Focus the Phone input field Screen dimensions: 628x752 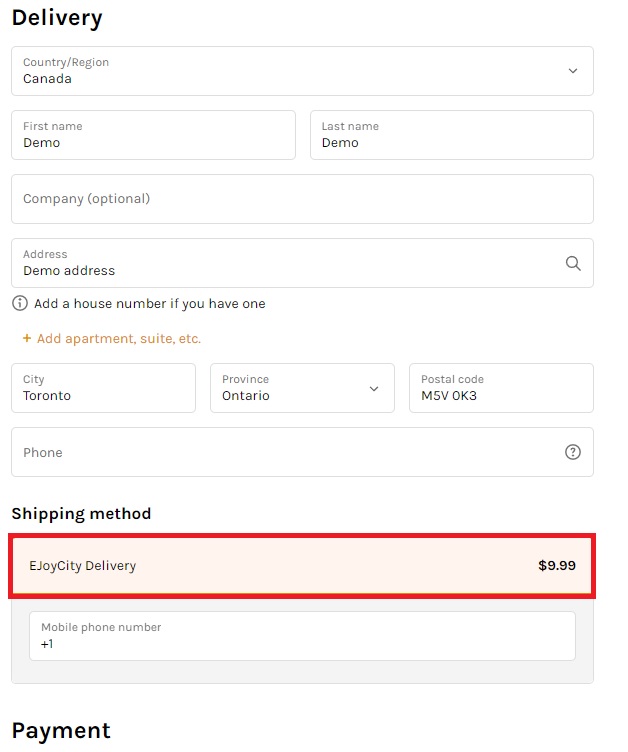[302, 452]
